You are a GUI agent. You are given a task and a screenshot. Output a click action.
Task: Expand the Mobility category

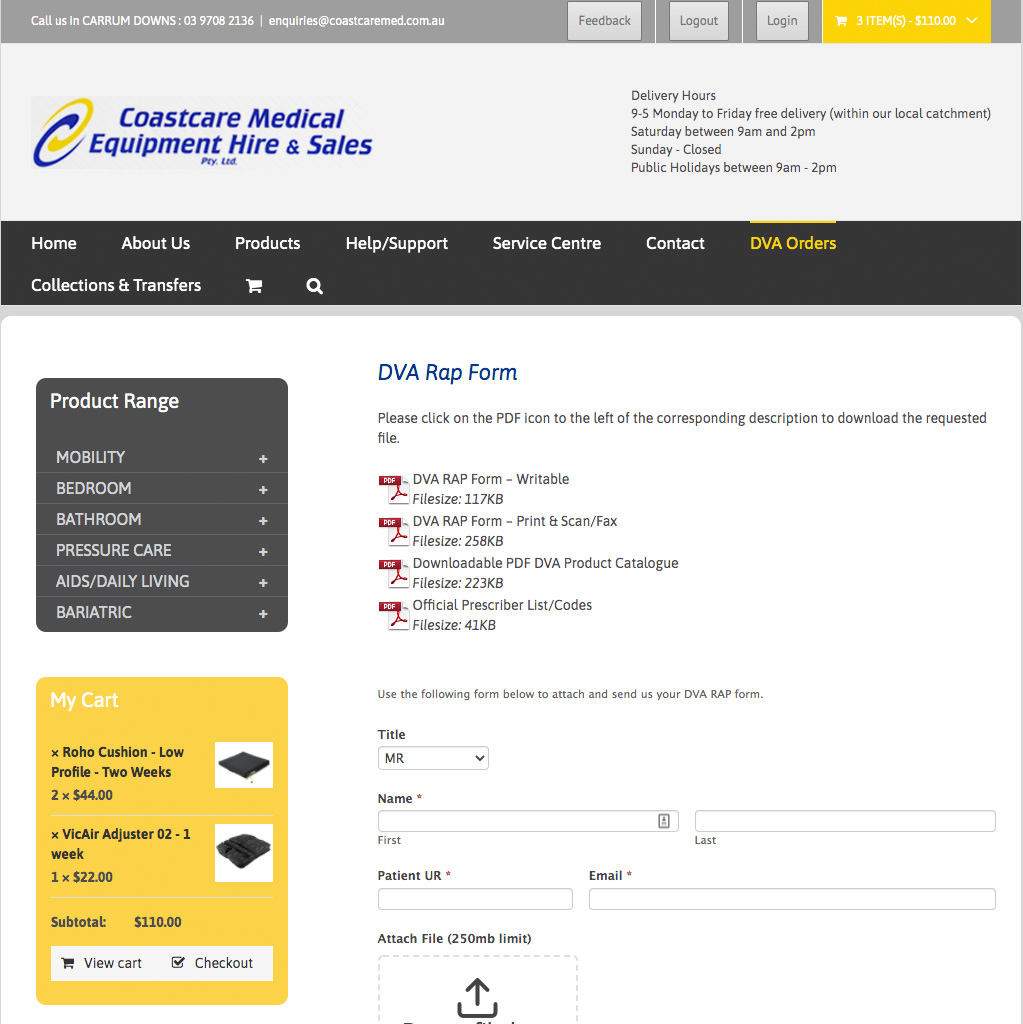(263, 459)
